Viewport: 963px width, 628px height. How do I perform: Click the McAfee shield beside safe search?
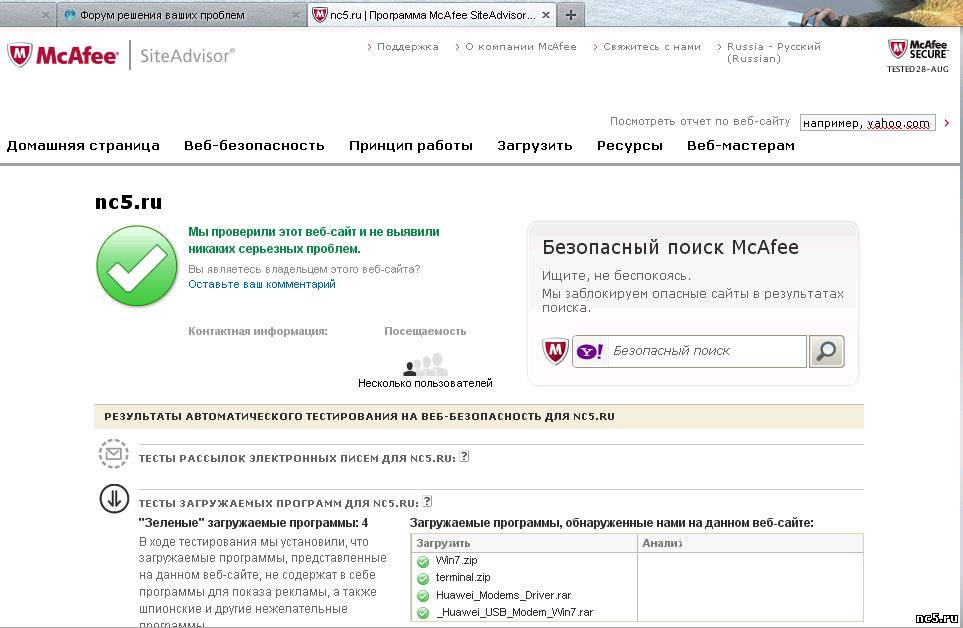[555, 351]
